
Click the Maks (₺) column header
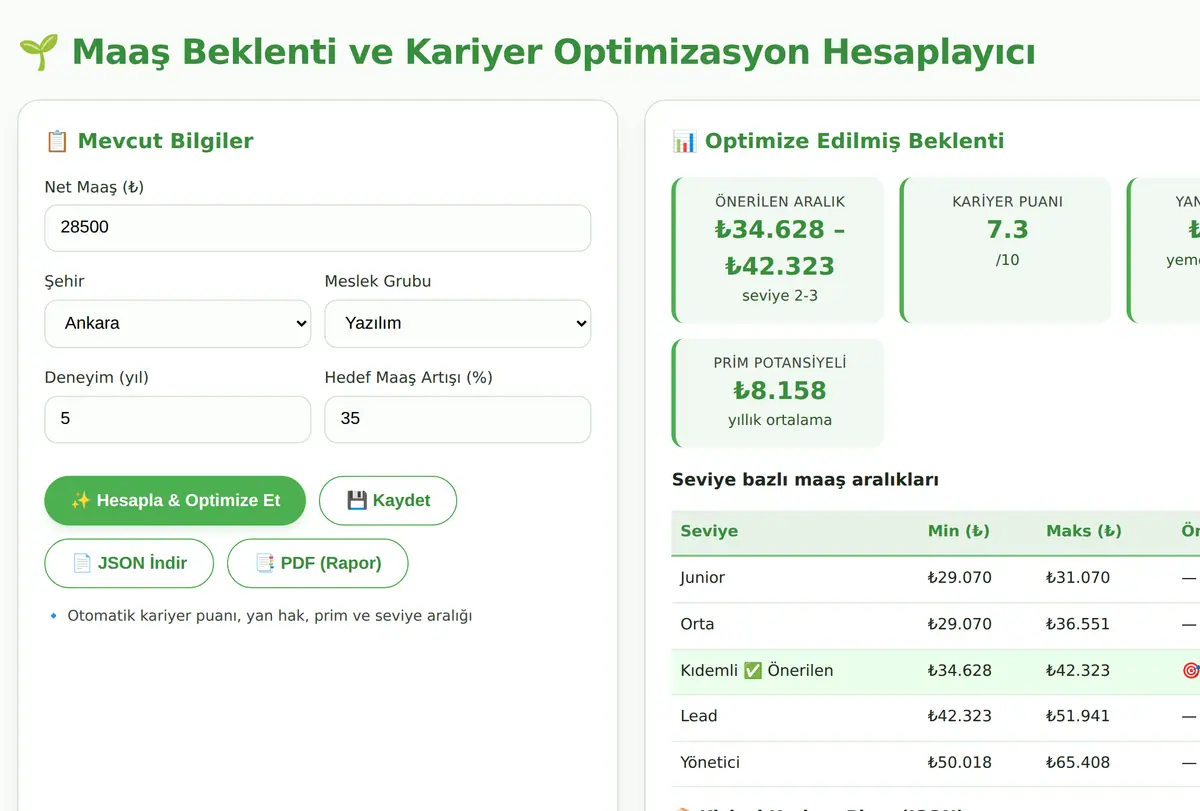(x=1084, y=531)
